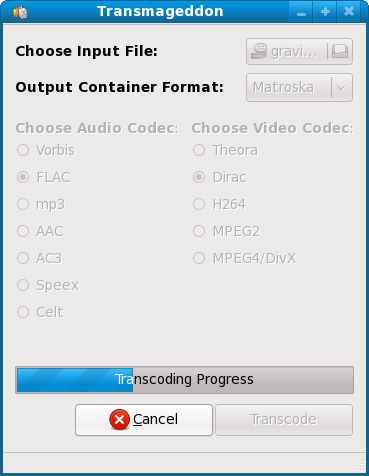Click the Transmageddon app icon in title bar
The width and height of the screenshot is (369, 476).
[x=20, y=12]
